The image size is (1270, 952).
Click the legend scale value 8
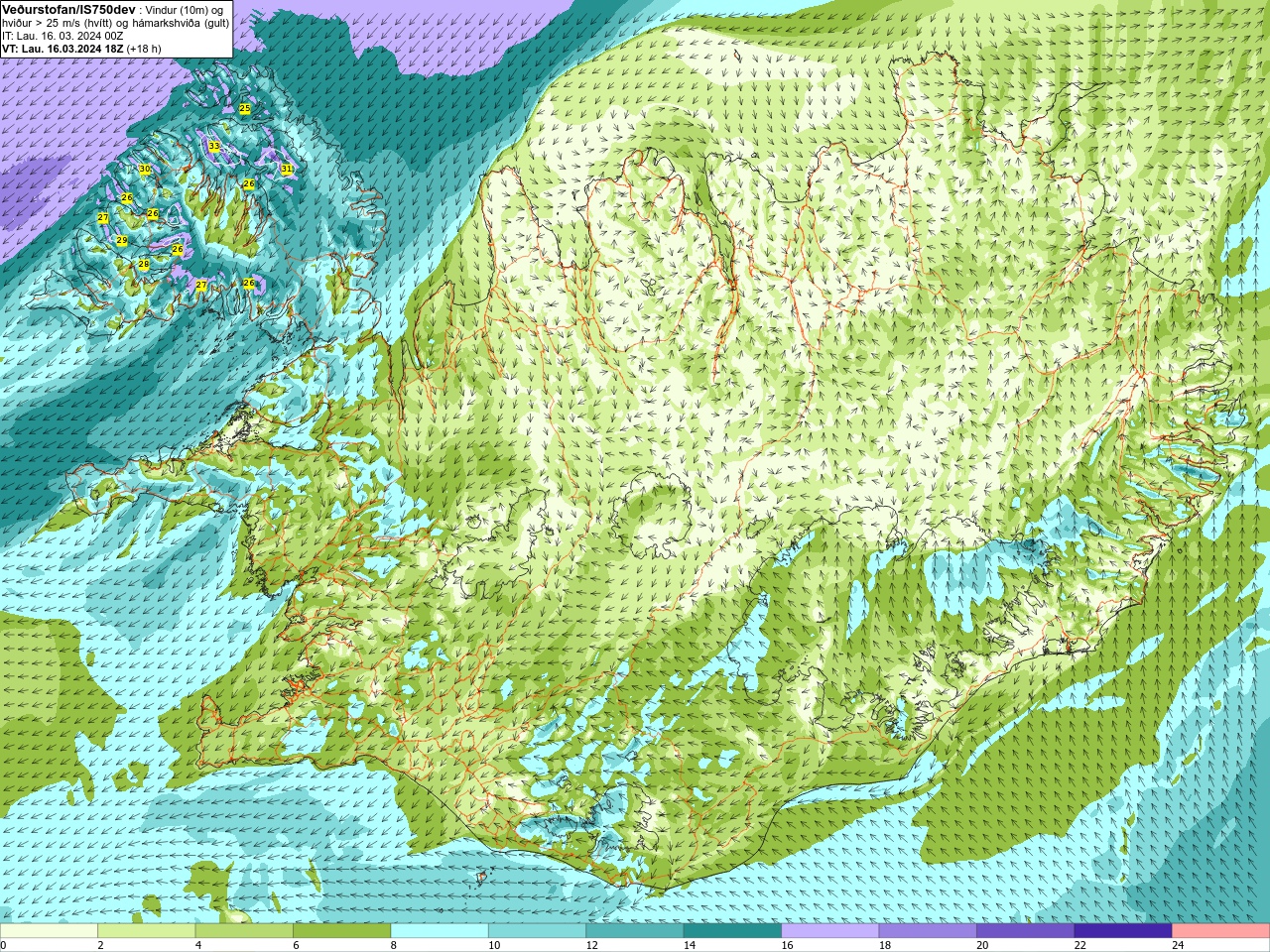(x=394, y=946)
